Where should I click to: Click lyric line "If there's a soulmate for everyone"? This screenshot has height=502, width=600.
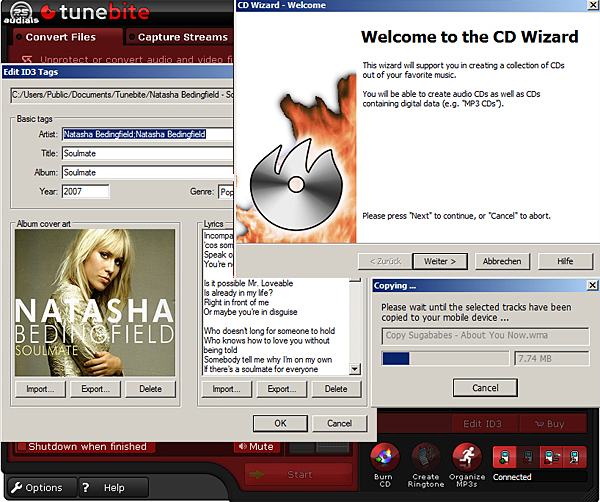261,369
